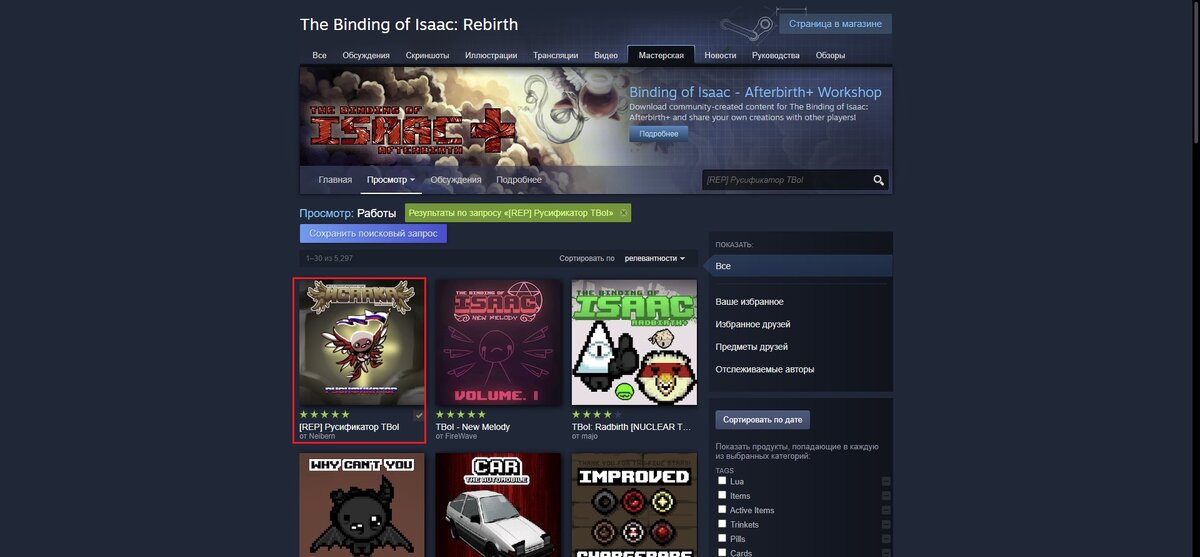Select the Мастерская tab

(661, 55)
